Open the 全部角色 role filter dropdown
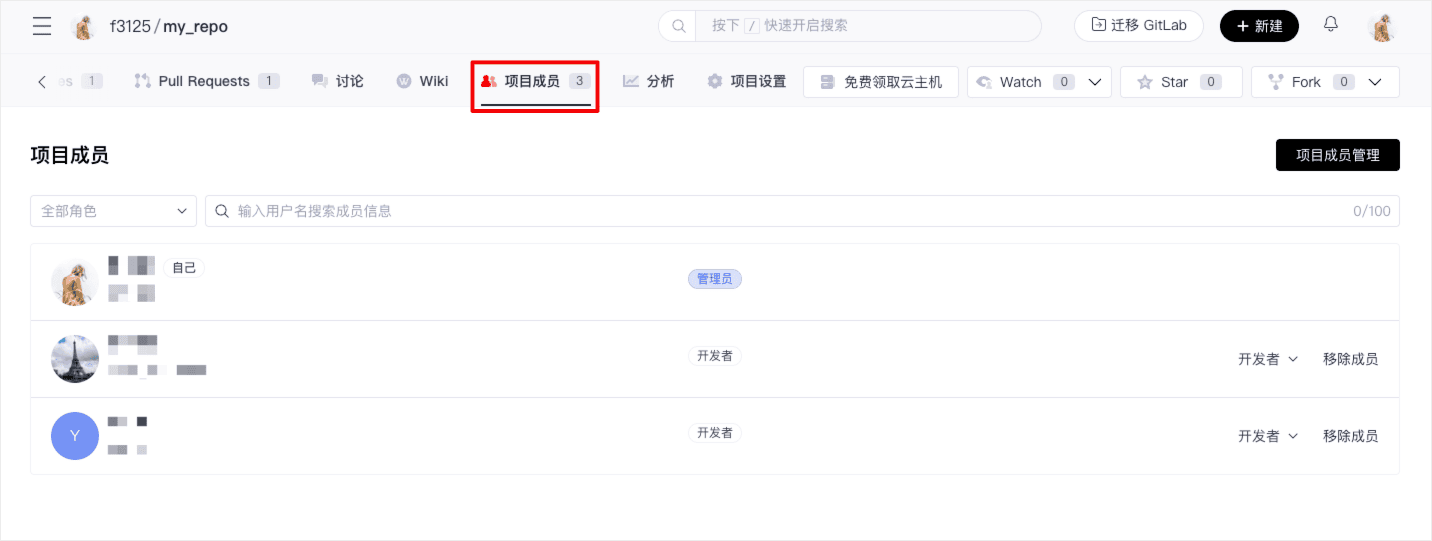The height and width of the screenshot is (541, 1432). [x=113, y=211]
